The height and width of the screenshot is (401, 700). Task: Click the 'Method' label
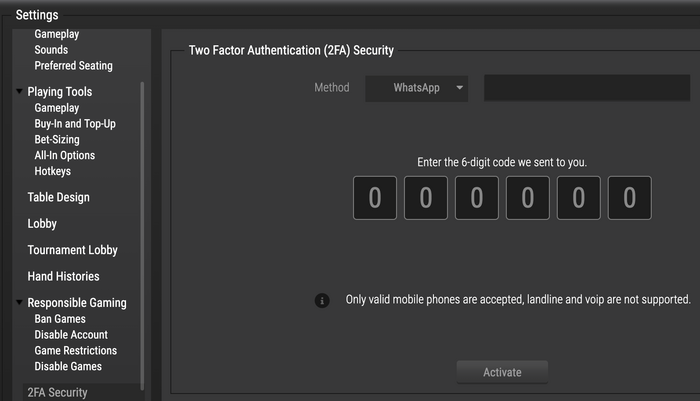[332, 88]
